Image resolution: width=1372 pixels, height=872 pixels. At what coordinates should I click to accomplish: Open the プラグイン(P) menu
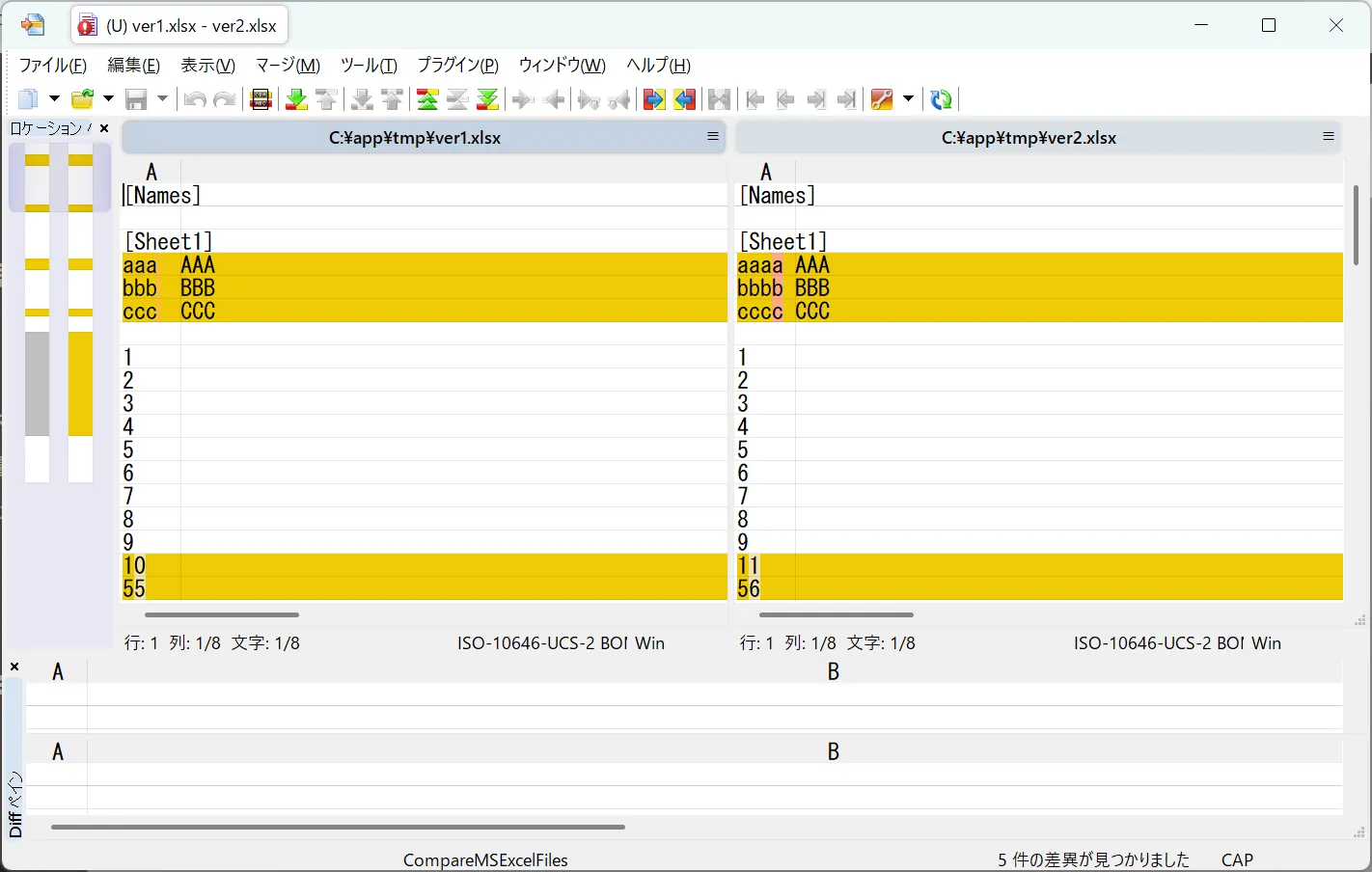point(457,66)
